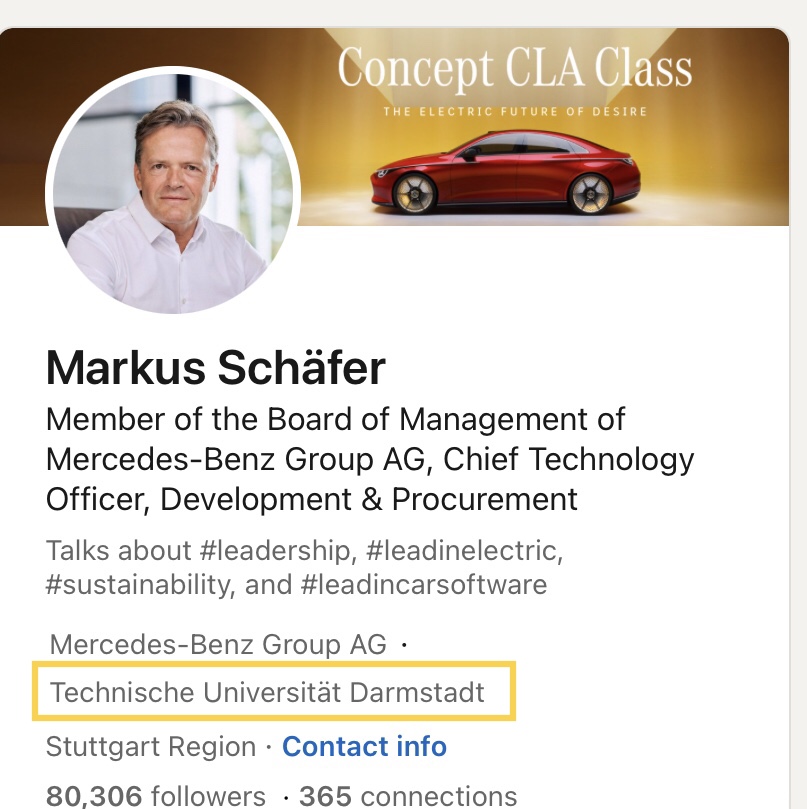807x809 pixels.
Task: Open Technische Universität Darmstadt education link
Action: click(x=267, y=692)
